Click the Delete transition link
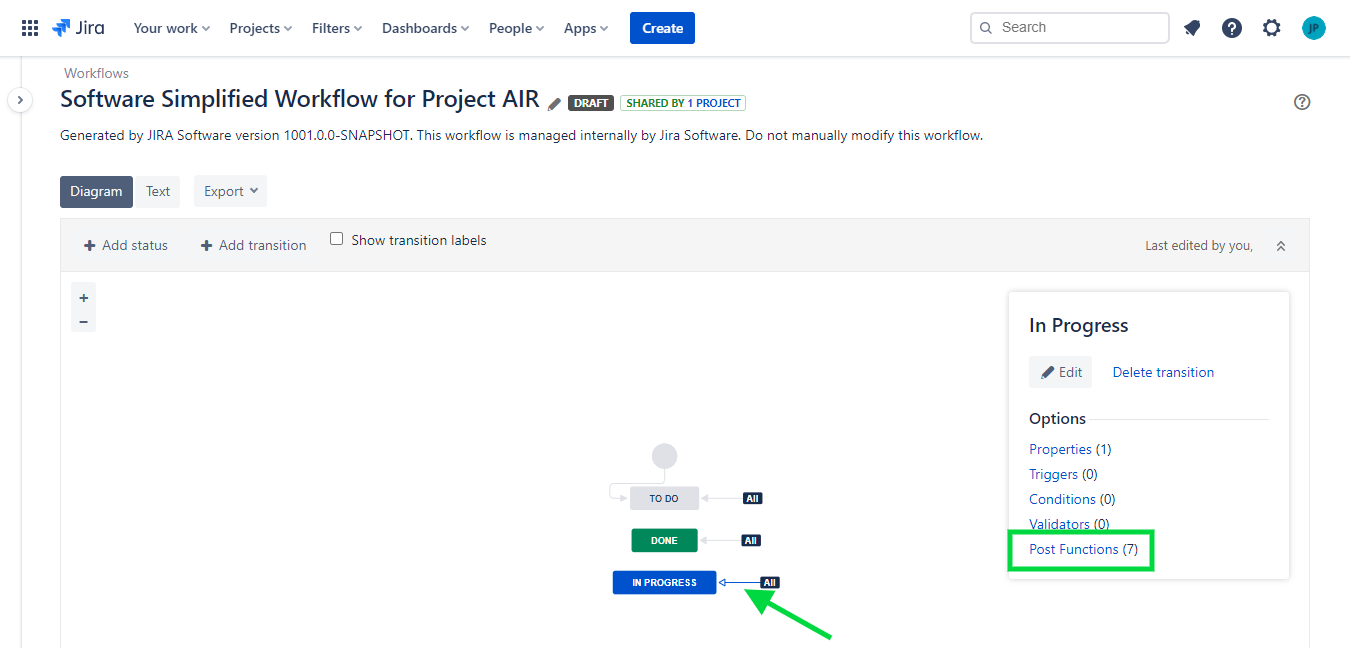1350x648 pixels. pyautogui.click(x=1163, y=371)
